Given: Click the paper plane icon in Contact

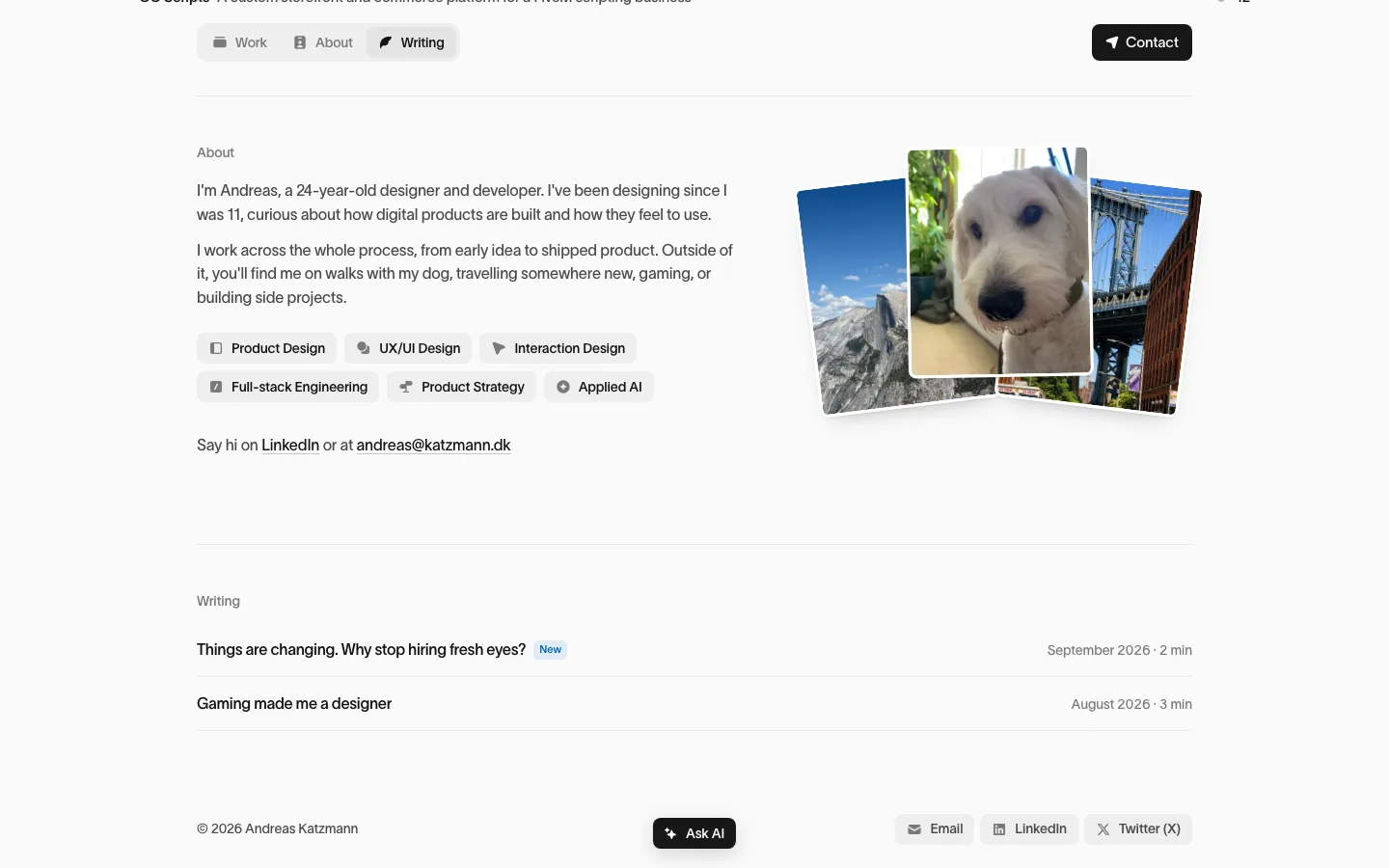Looking at the screenshot, I should [1112, 42].
